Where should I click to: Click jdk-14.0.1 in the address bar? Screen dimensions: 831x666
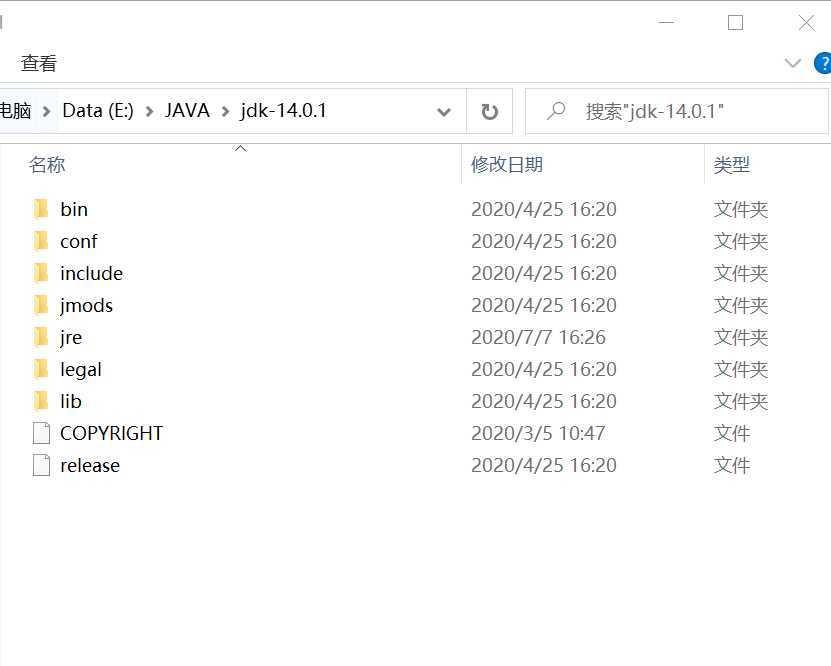click(x=283, y=111)
